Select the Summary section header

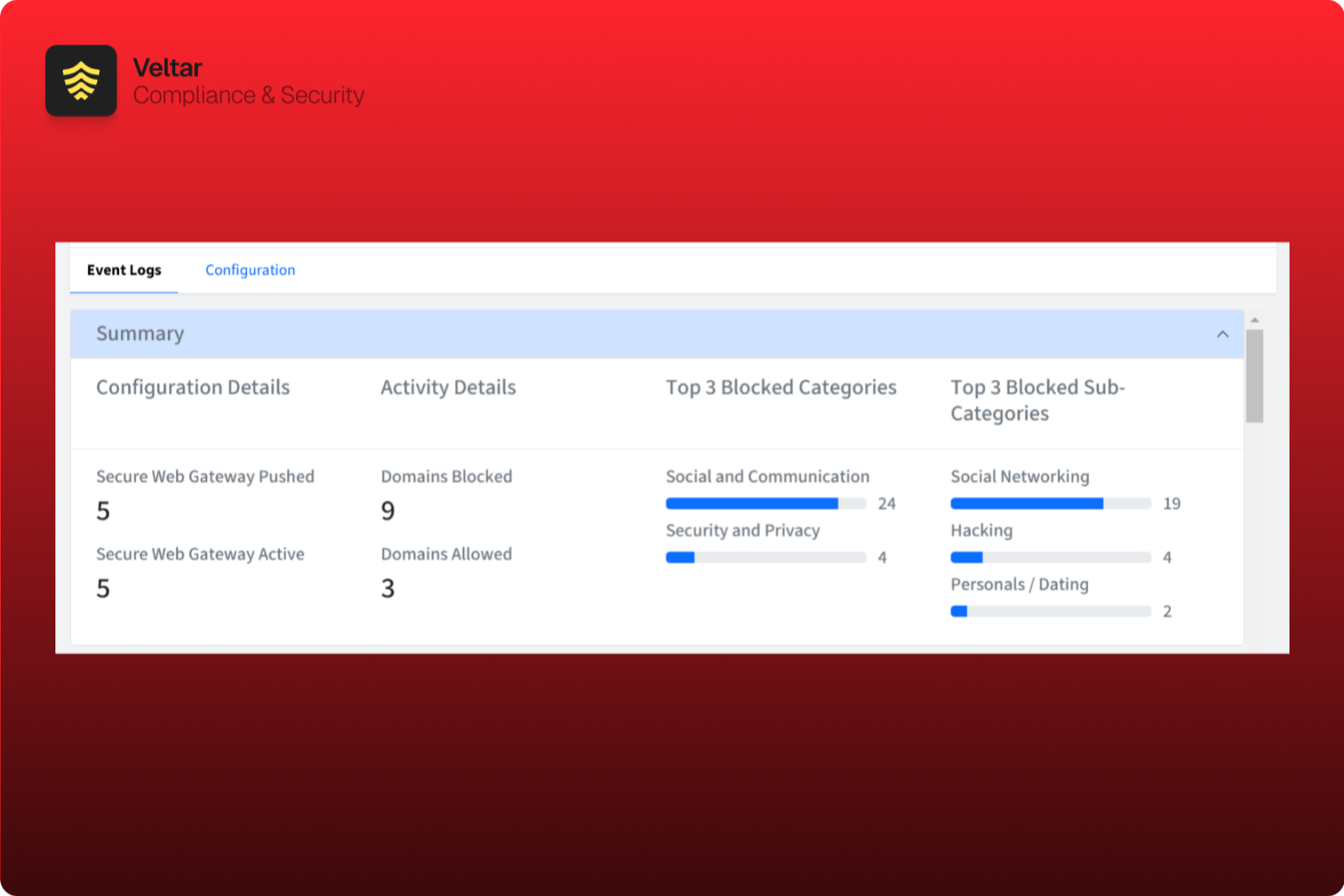click(x=140, y=334)
